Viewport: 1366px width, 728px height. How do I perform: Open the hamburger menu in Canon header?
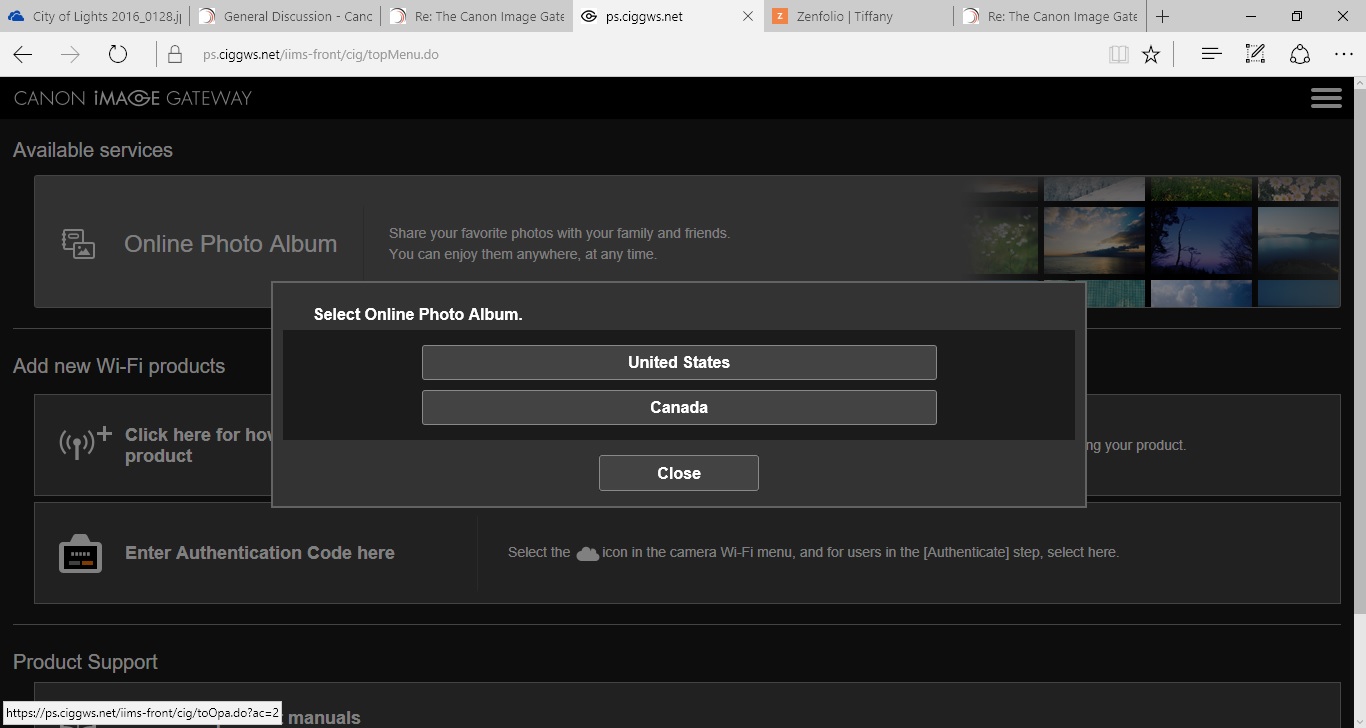(x=1326, y=98)
